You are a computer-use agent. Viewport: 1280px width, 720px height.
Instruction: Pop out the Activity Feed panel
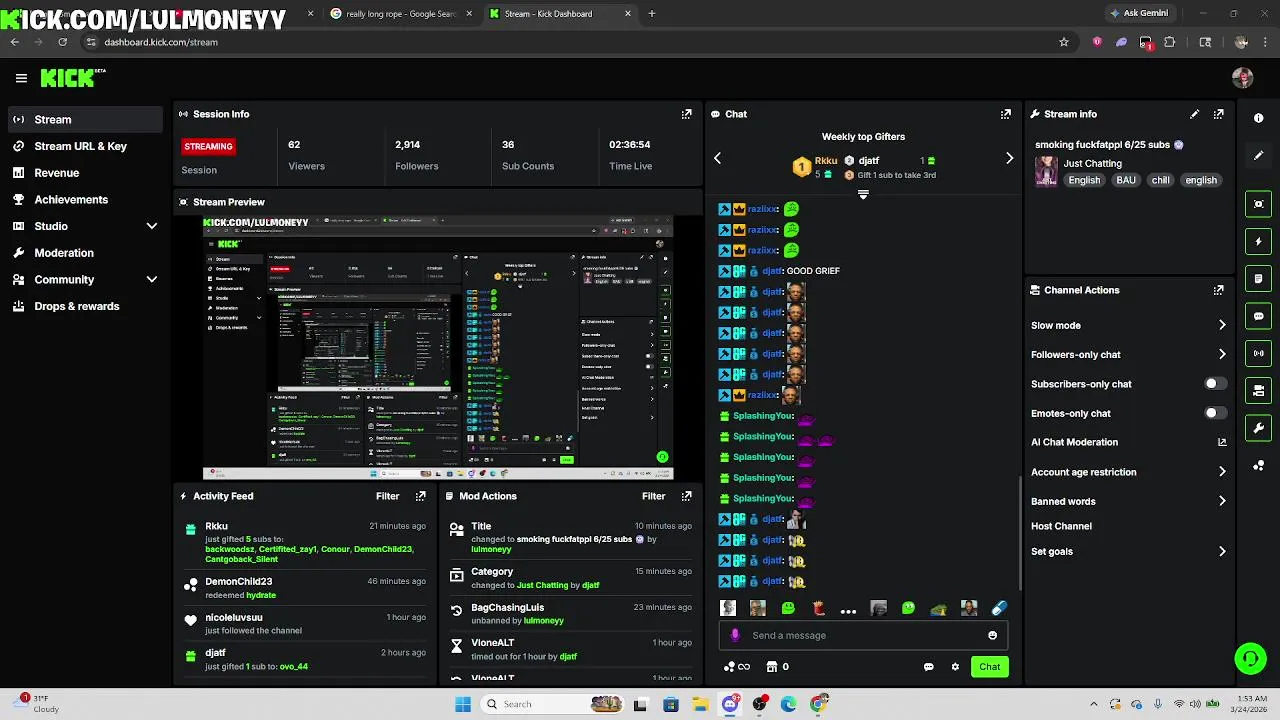tap(420, 496)
